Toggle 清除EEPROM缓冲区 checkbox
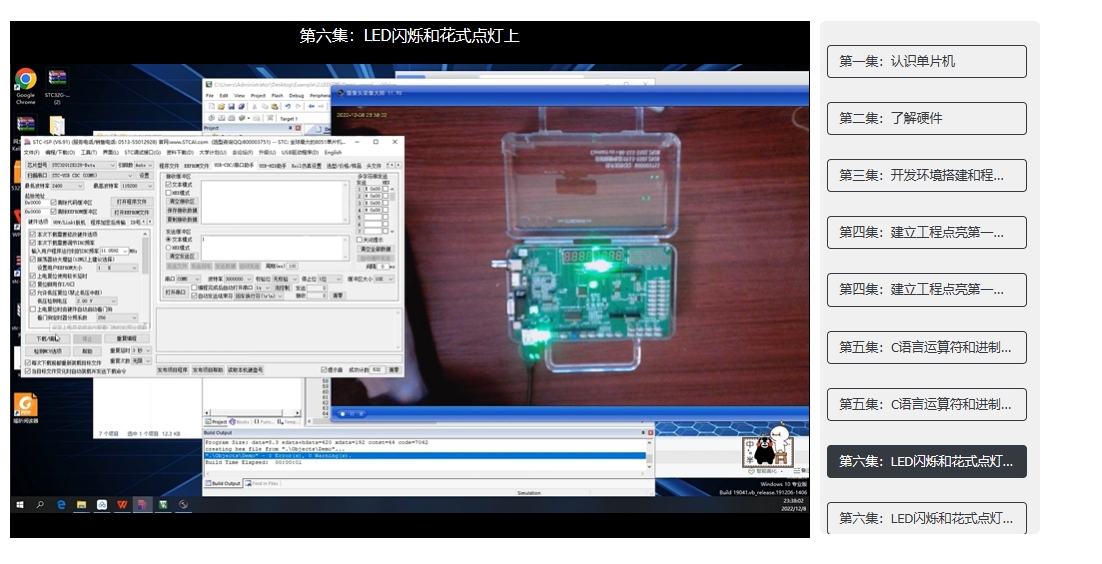1102x564 pixels. tap(53, 212)
